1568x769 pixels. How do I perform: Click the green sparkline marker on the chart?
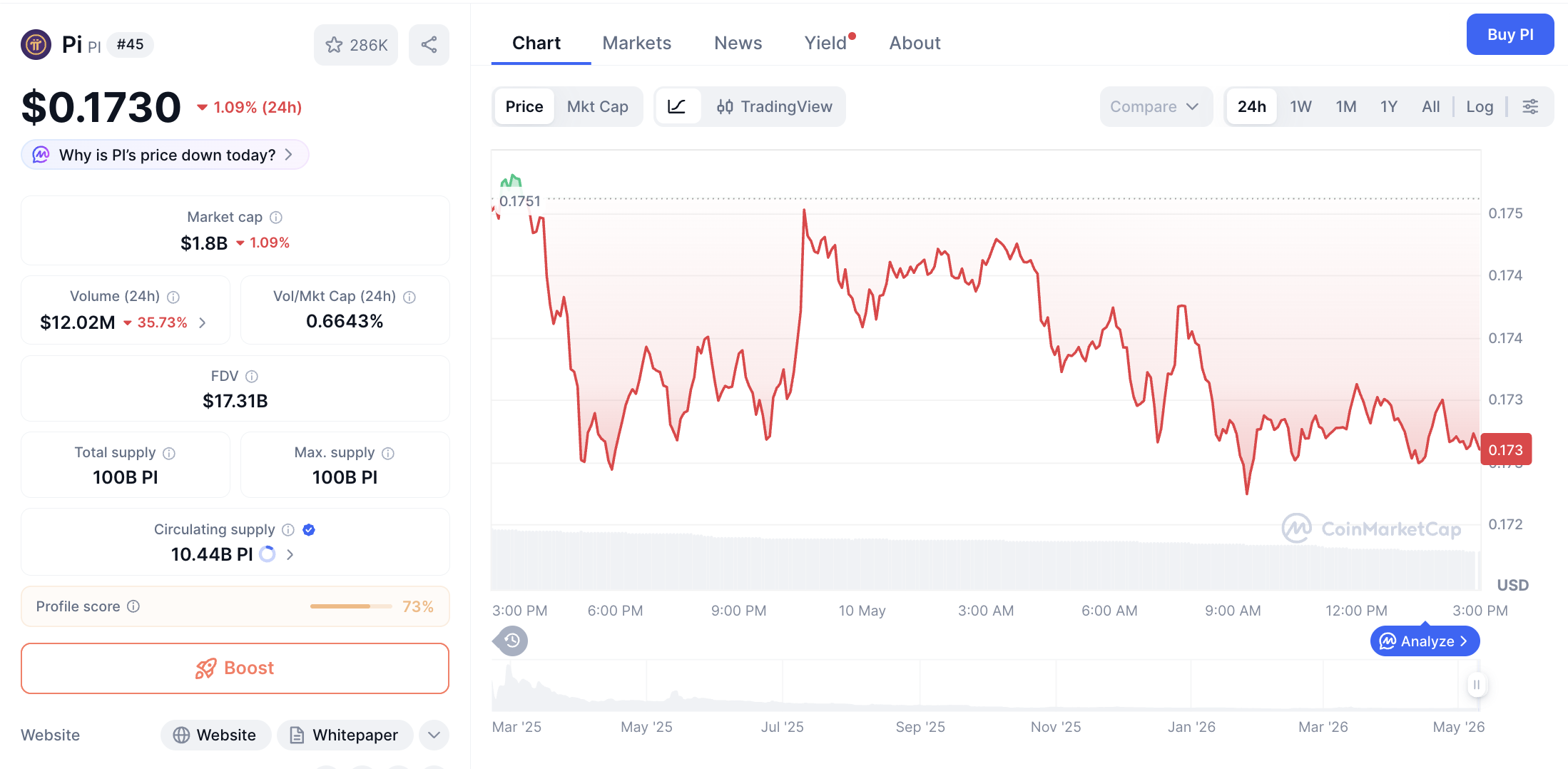(x=511, y=180)
